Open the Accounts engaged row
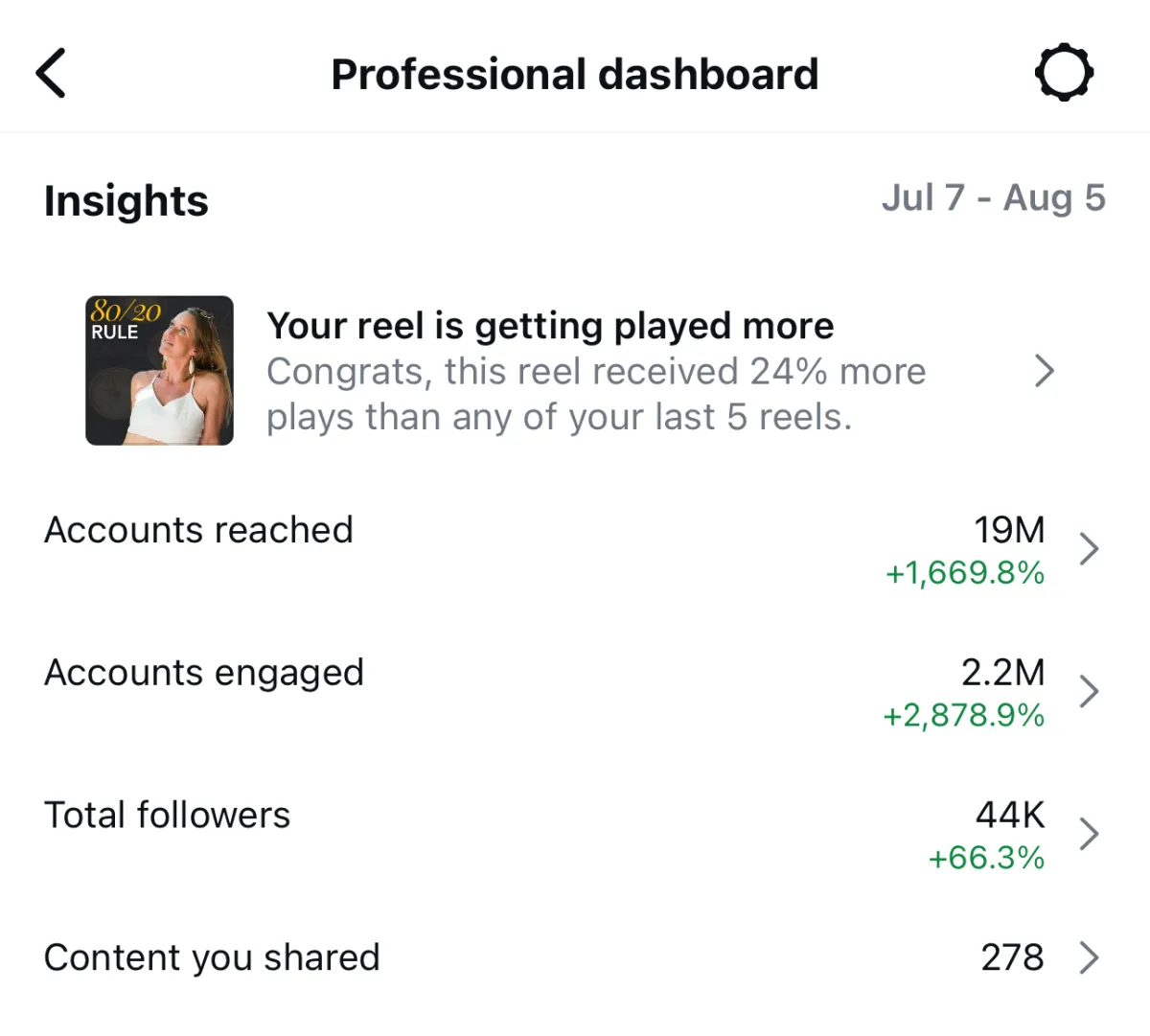 pos(575,692)
